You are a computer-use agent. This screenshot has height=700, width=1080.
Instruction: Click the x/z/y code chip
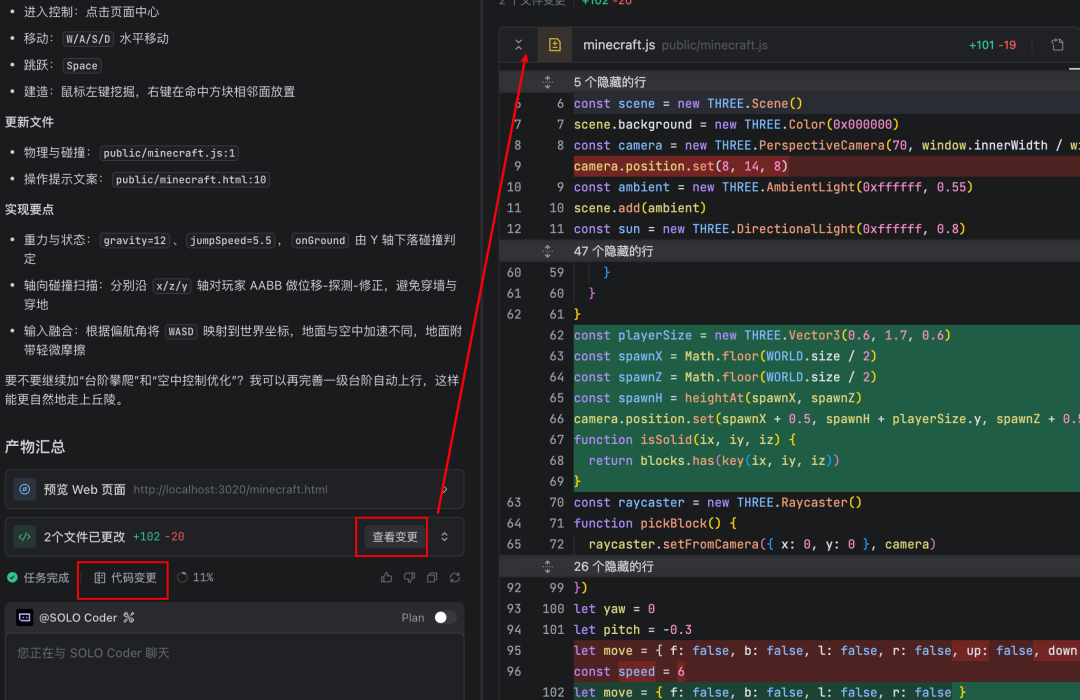(172, 286)
